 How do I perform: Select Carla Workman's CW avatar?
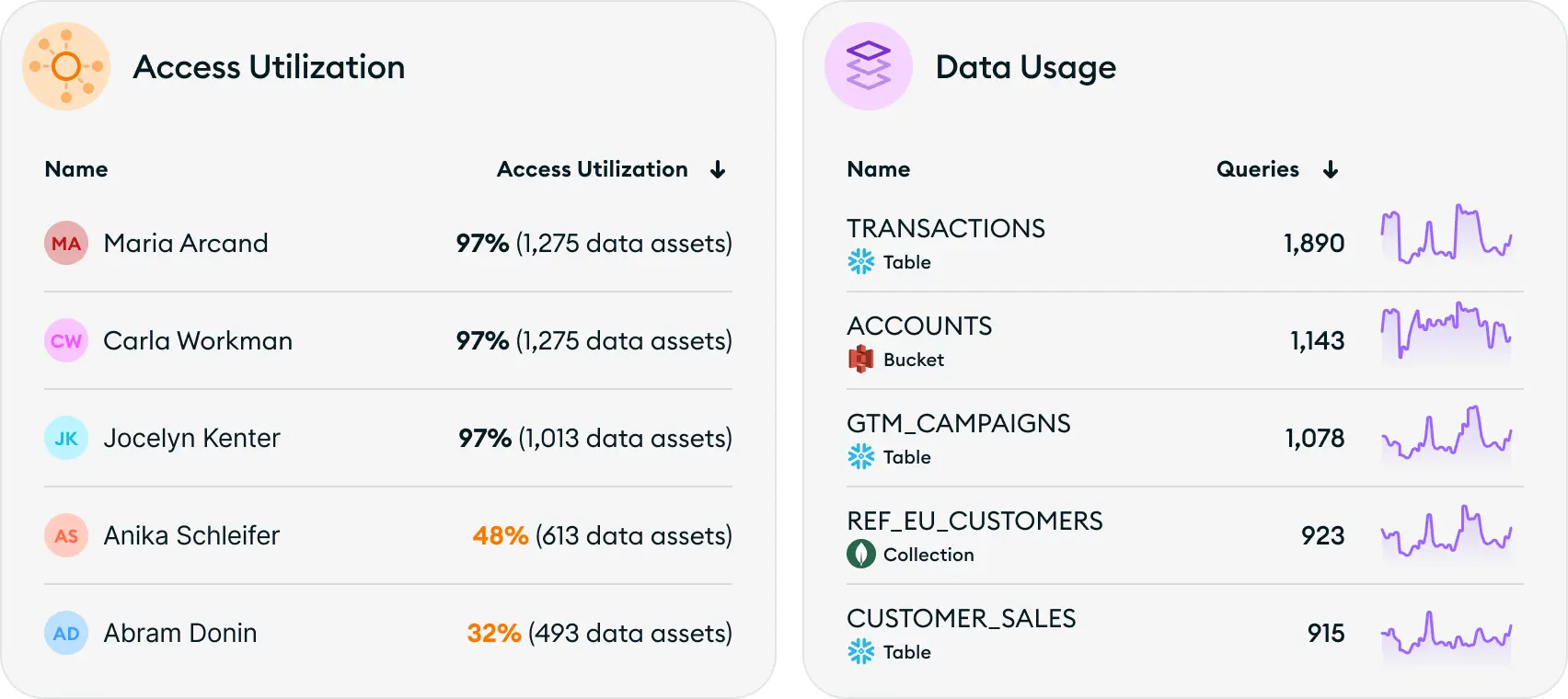coord(66,340)
